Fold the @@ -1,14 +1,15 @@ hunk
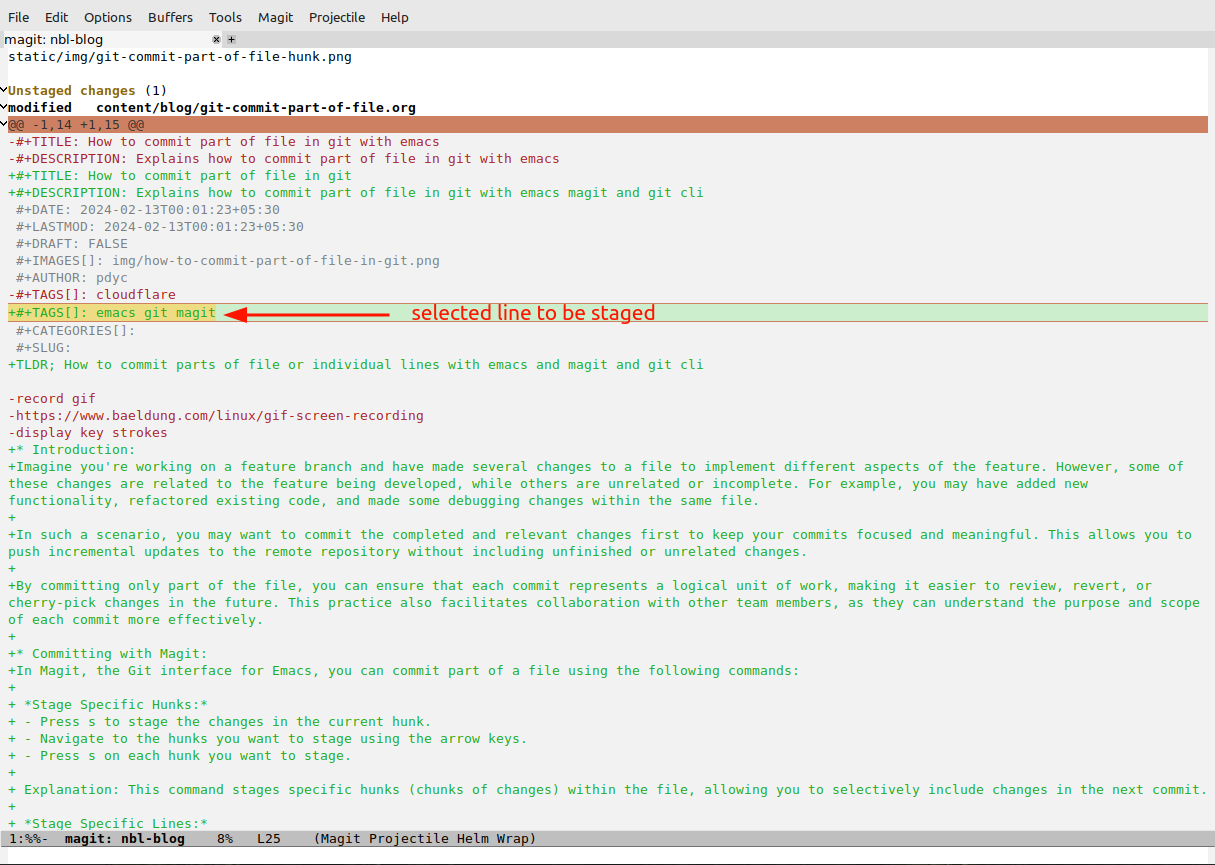 click(4, 125)
